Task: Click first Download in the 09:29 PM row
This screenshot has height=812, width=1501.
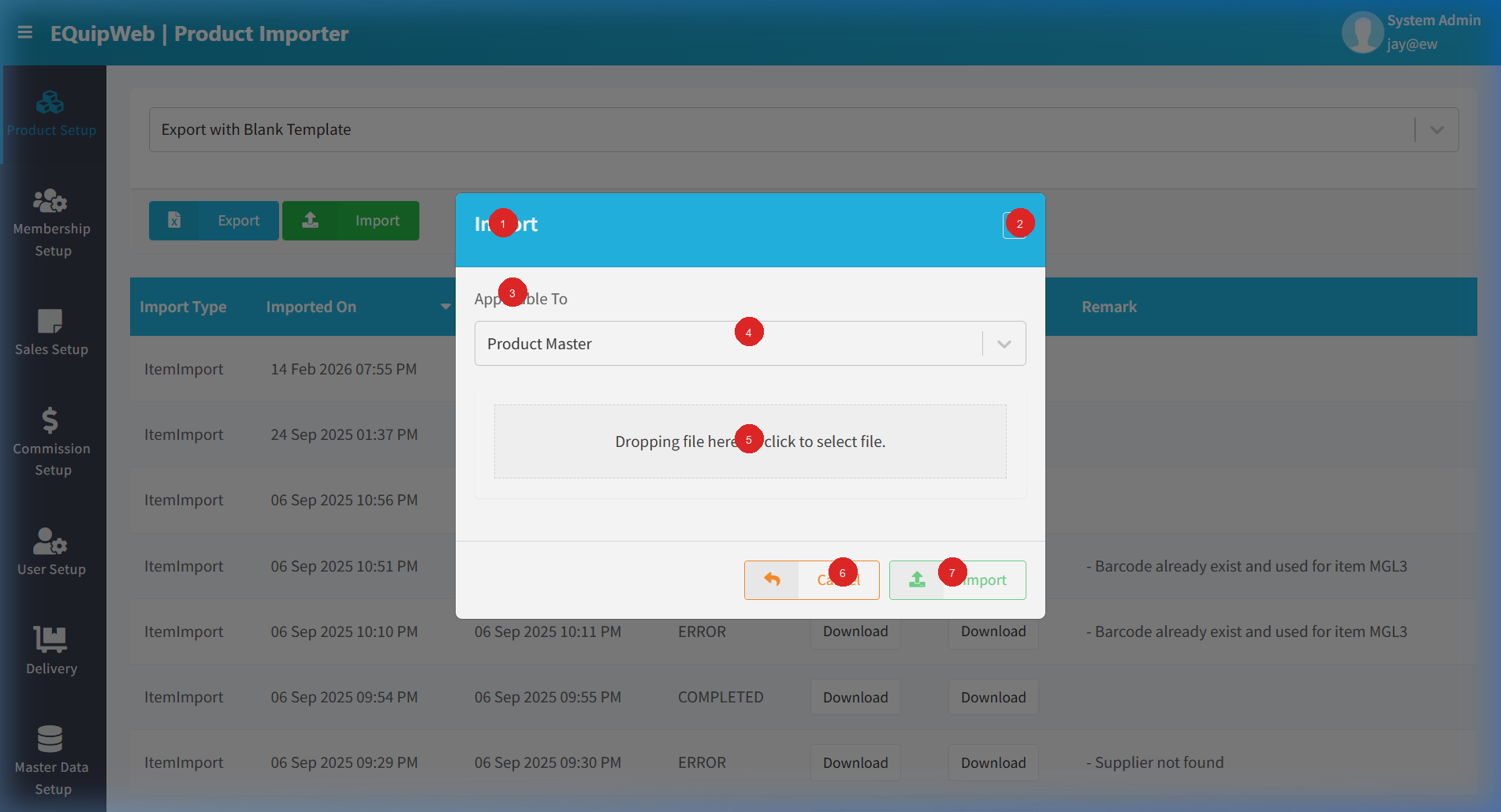Action: (x=855, y=762)
